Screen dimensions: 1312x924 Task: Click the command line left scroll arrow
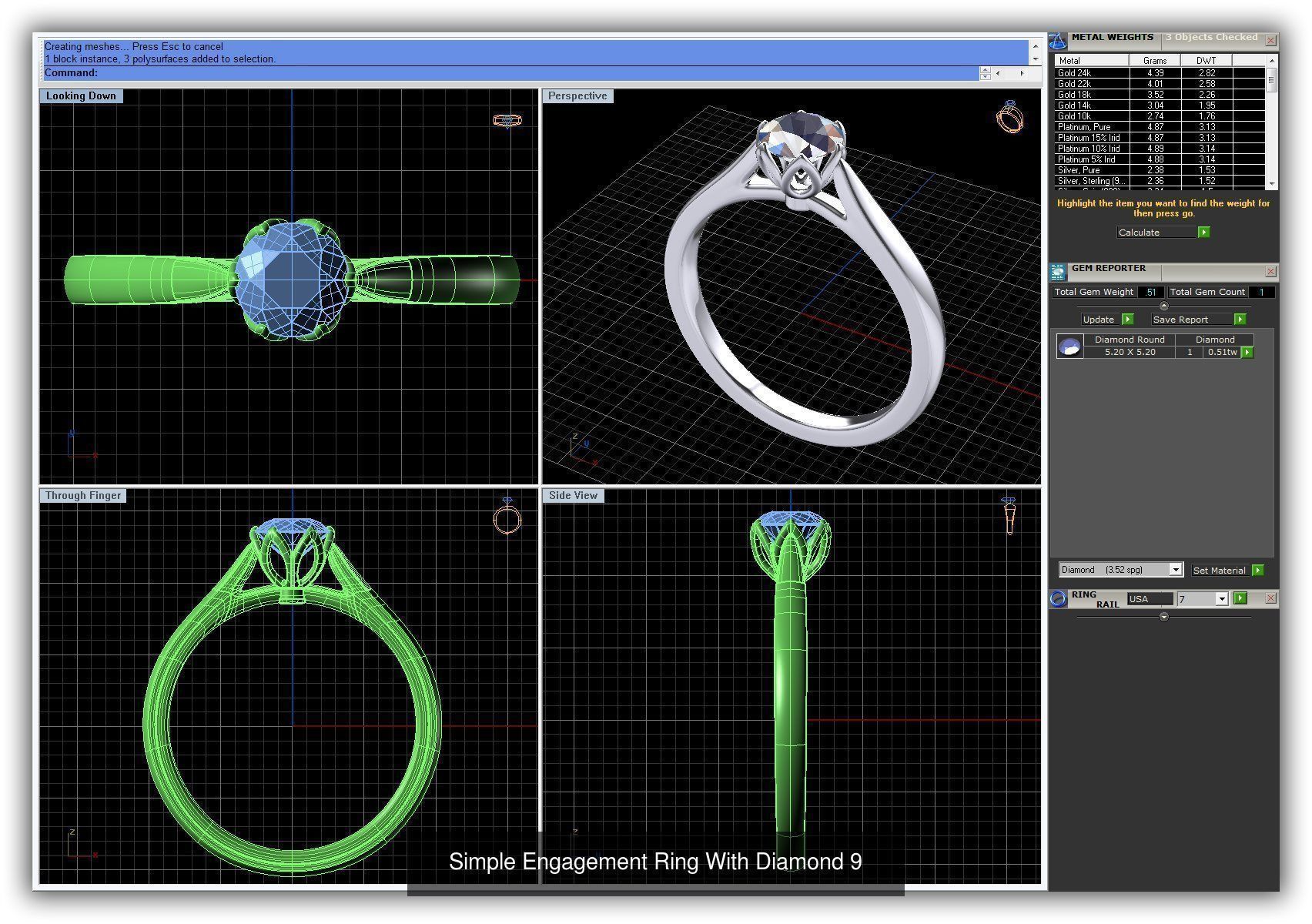pyautogui.click(x=998, y=73)
